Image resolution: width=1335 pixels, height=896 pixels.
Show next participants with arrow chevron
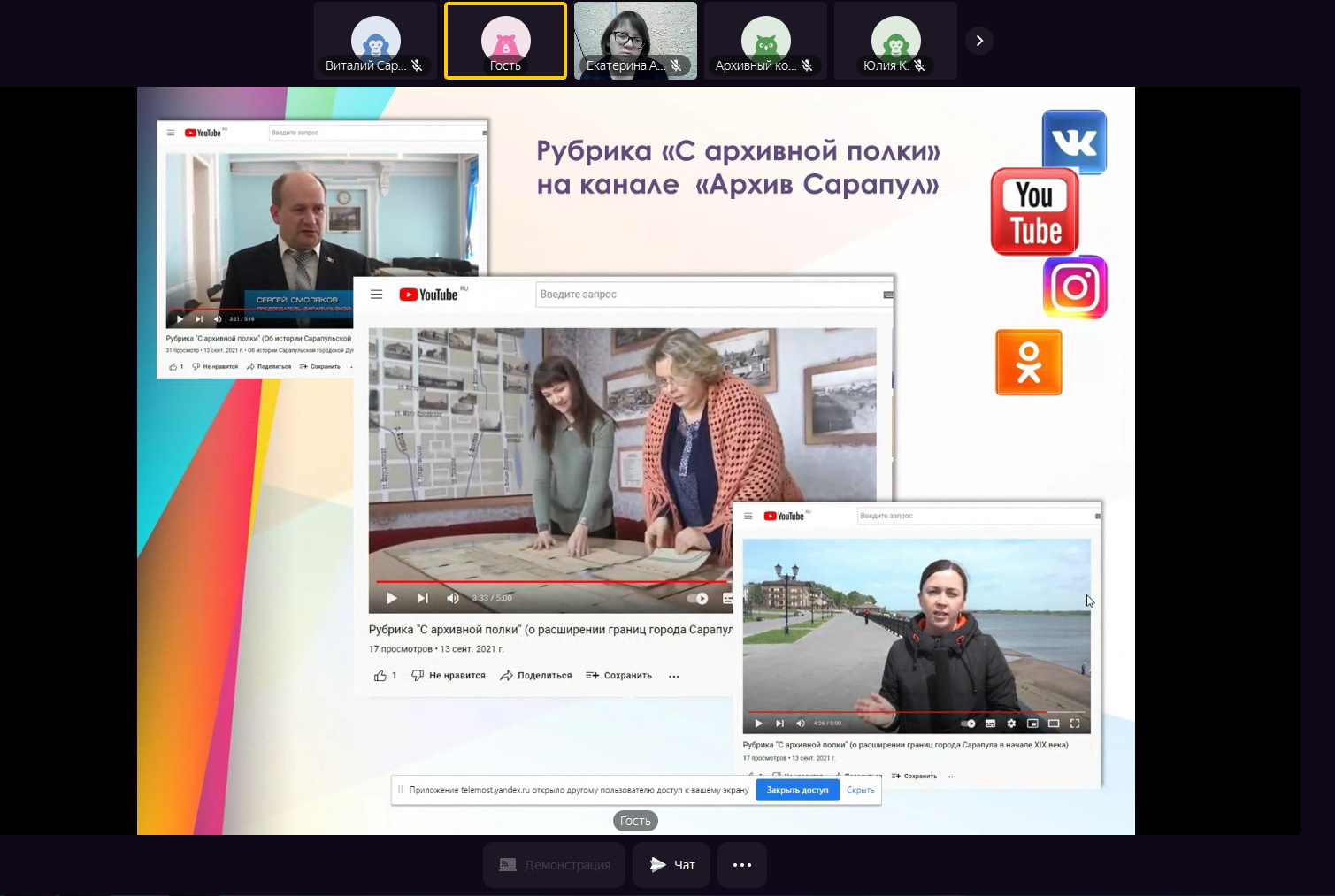[978, 41]
